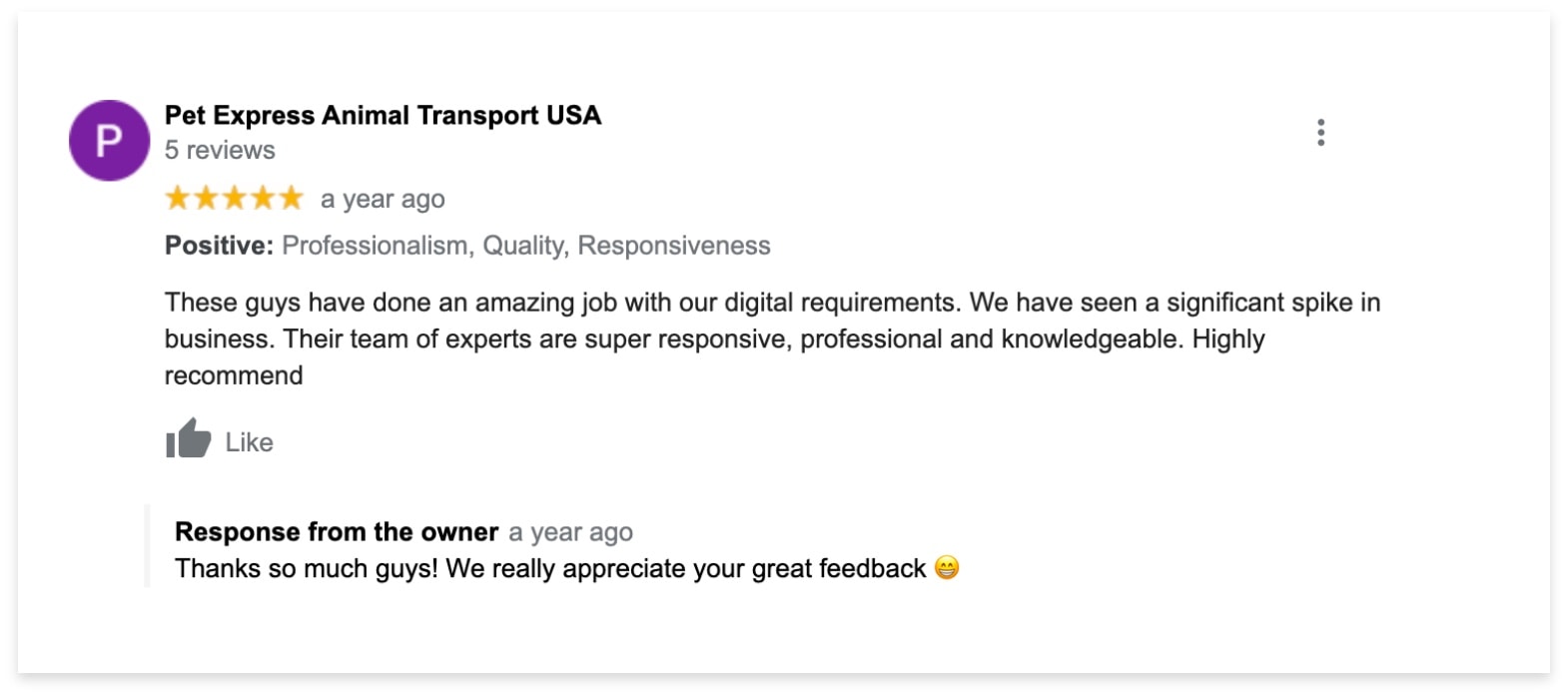Click the "Response from the owner" heading
The image size is (1568, 697).
click(x=337, y=532)
